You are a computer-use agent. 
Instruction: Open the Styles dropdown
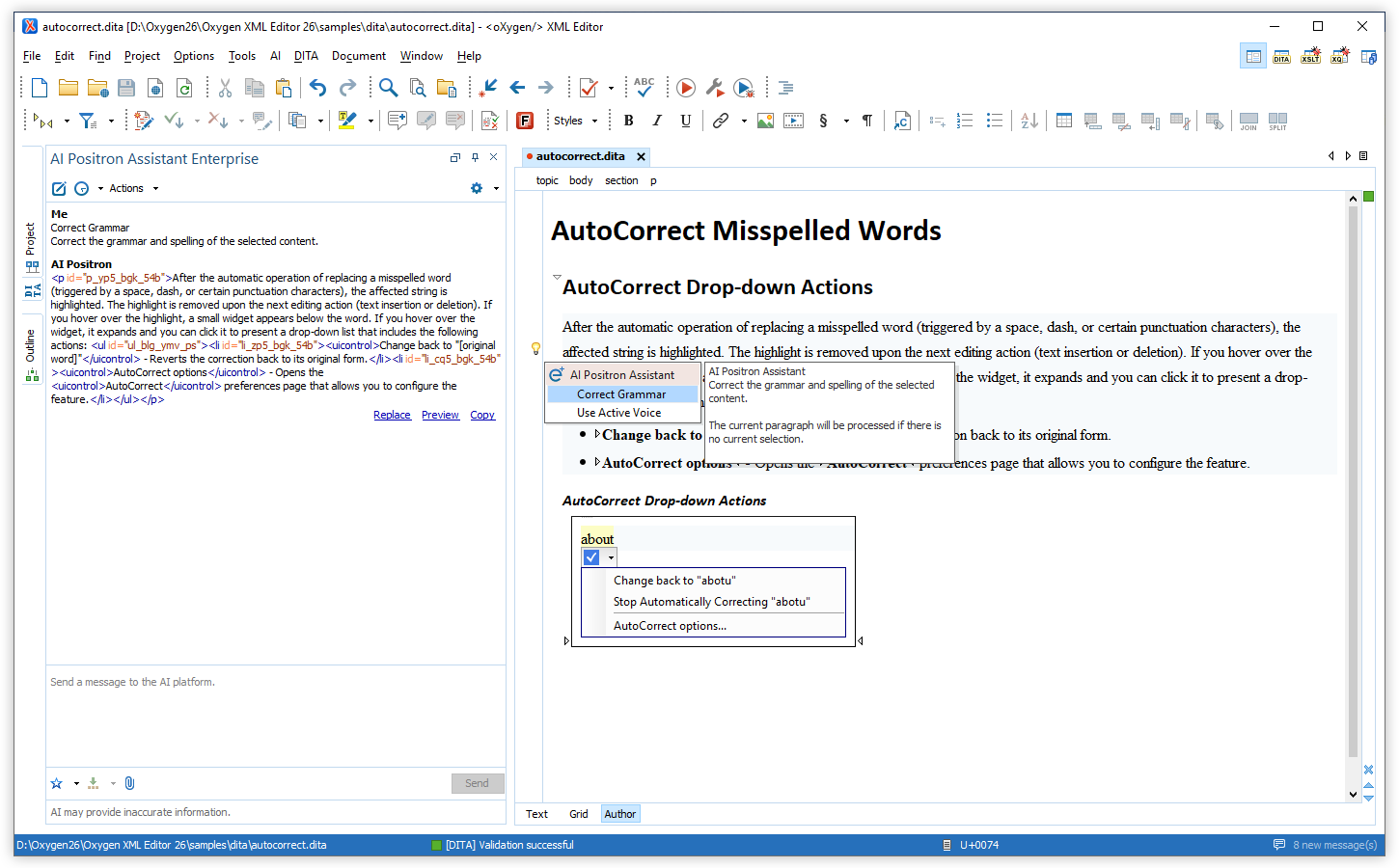pyautogui.click(x=576, y=121)
